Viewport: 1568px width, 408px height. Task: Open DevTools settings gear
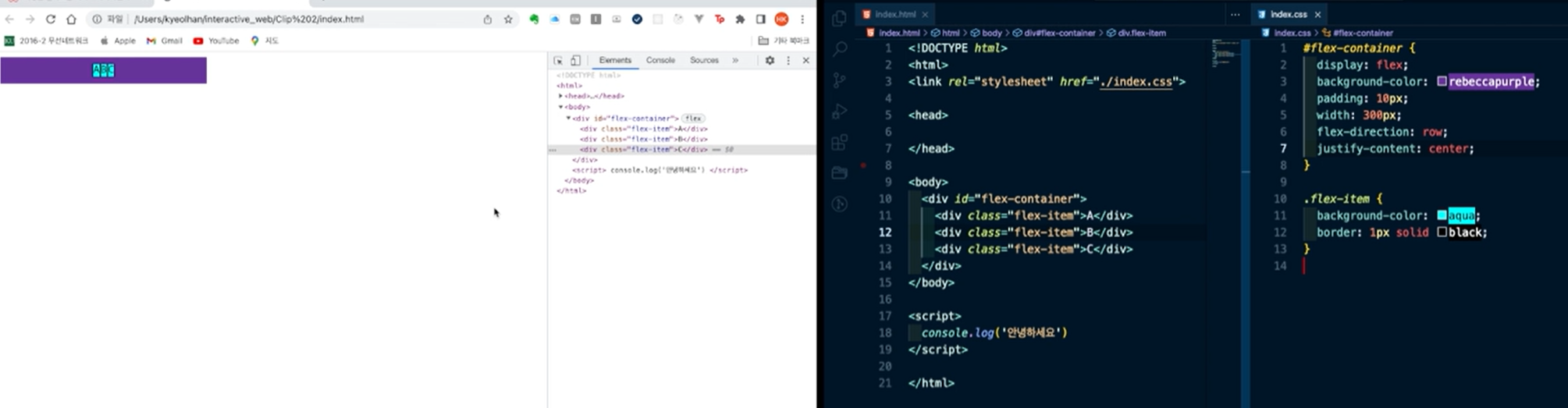click(x=770, y=60)
